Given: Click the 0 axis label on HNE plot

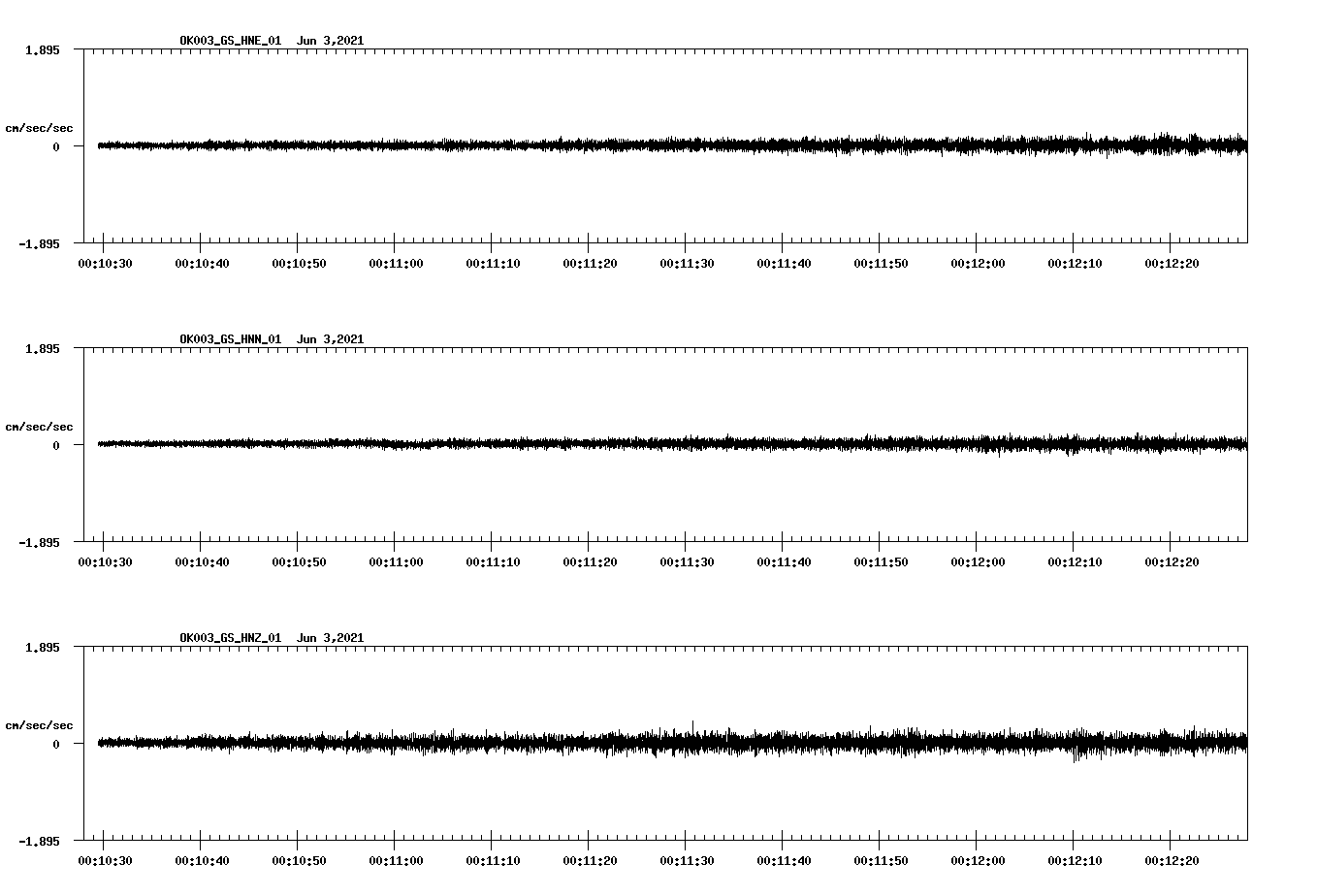Looking at the screenshot, I should [x=56, y=146].
